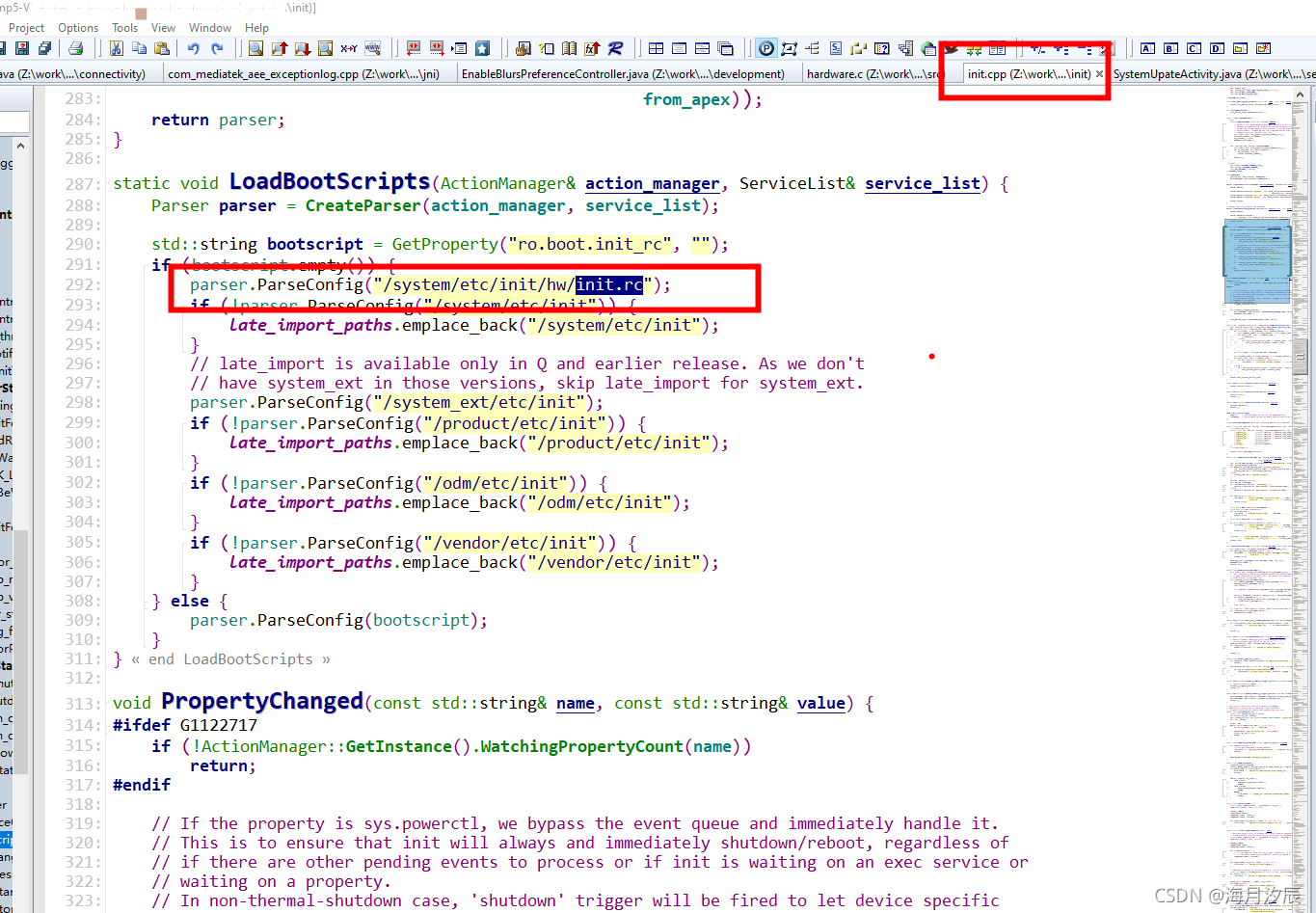Click the Go Back navigation icon
1316x913 pixels.
(x=414, y=48)
